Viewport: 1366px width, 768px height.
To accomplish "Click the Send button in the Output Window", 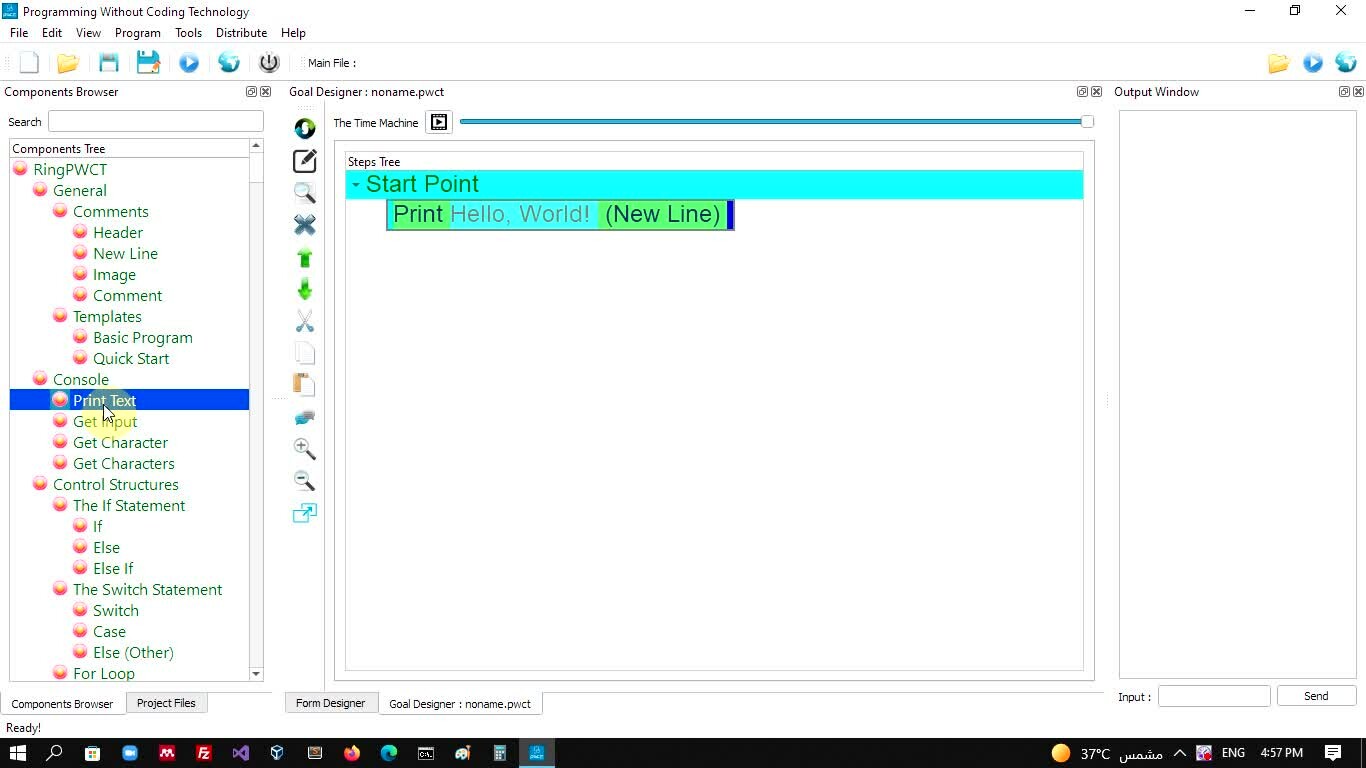I will (1316, 696).
